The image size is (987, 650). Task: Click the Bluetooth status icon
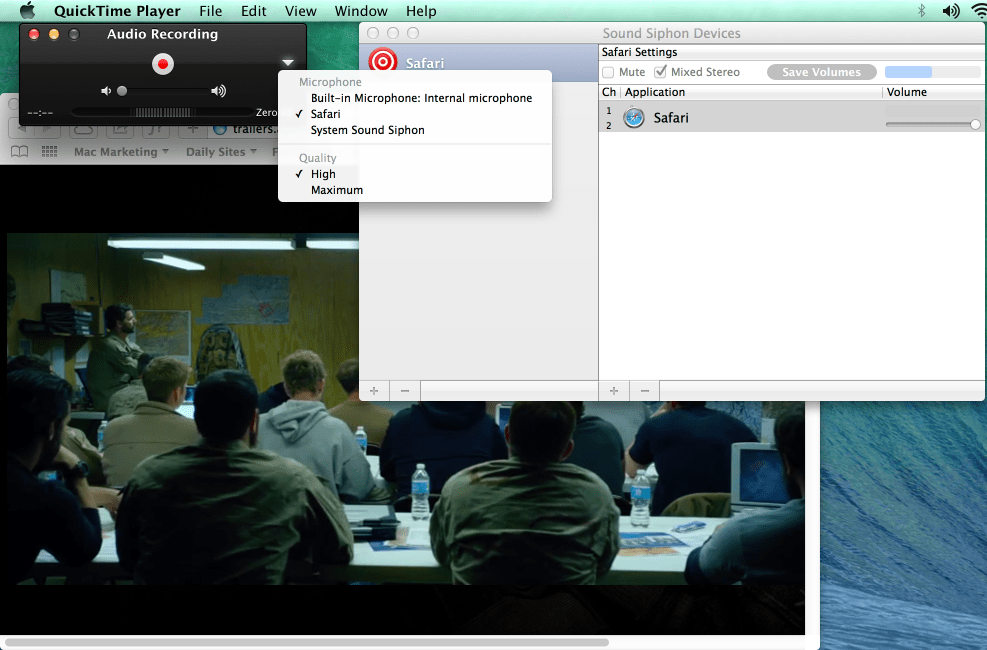point(922,11)
